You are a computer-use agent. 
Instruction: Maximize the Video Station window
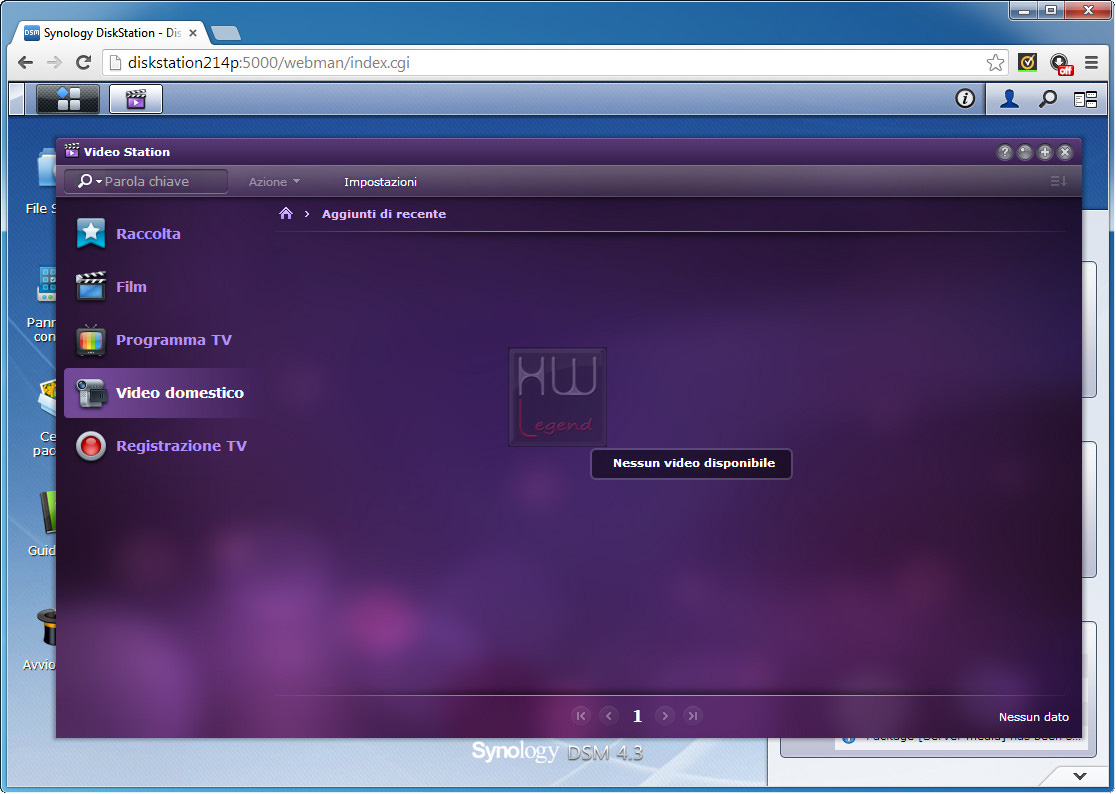(1044, 152)
